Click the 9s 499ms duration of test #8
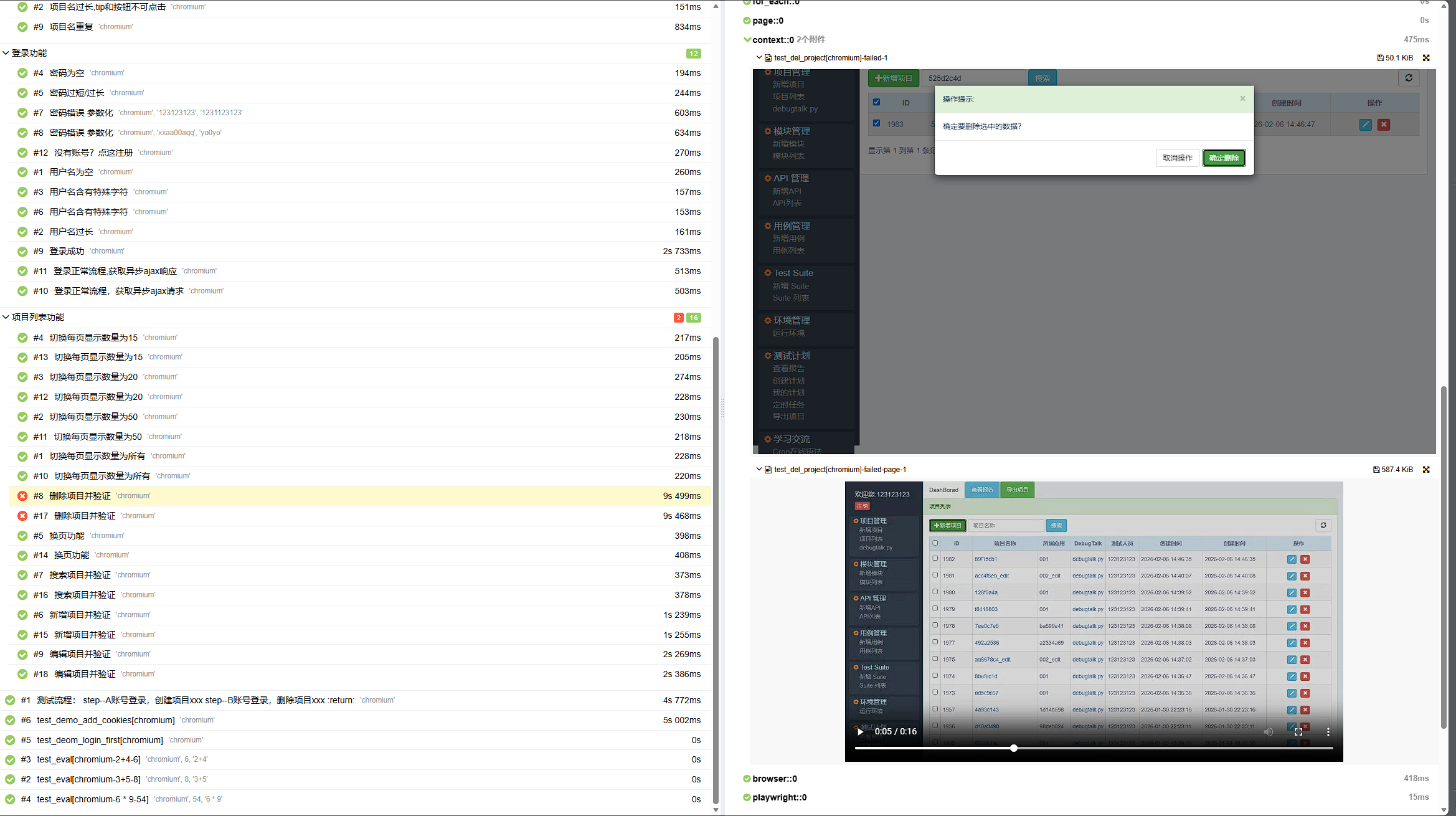Screen dimensions: 1456x816 pos(682,496)
